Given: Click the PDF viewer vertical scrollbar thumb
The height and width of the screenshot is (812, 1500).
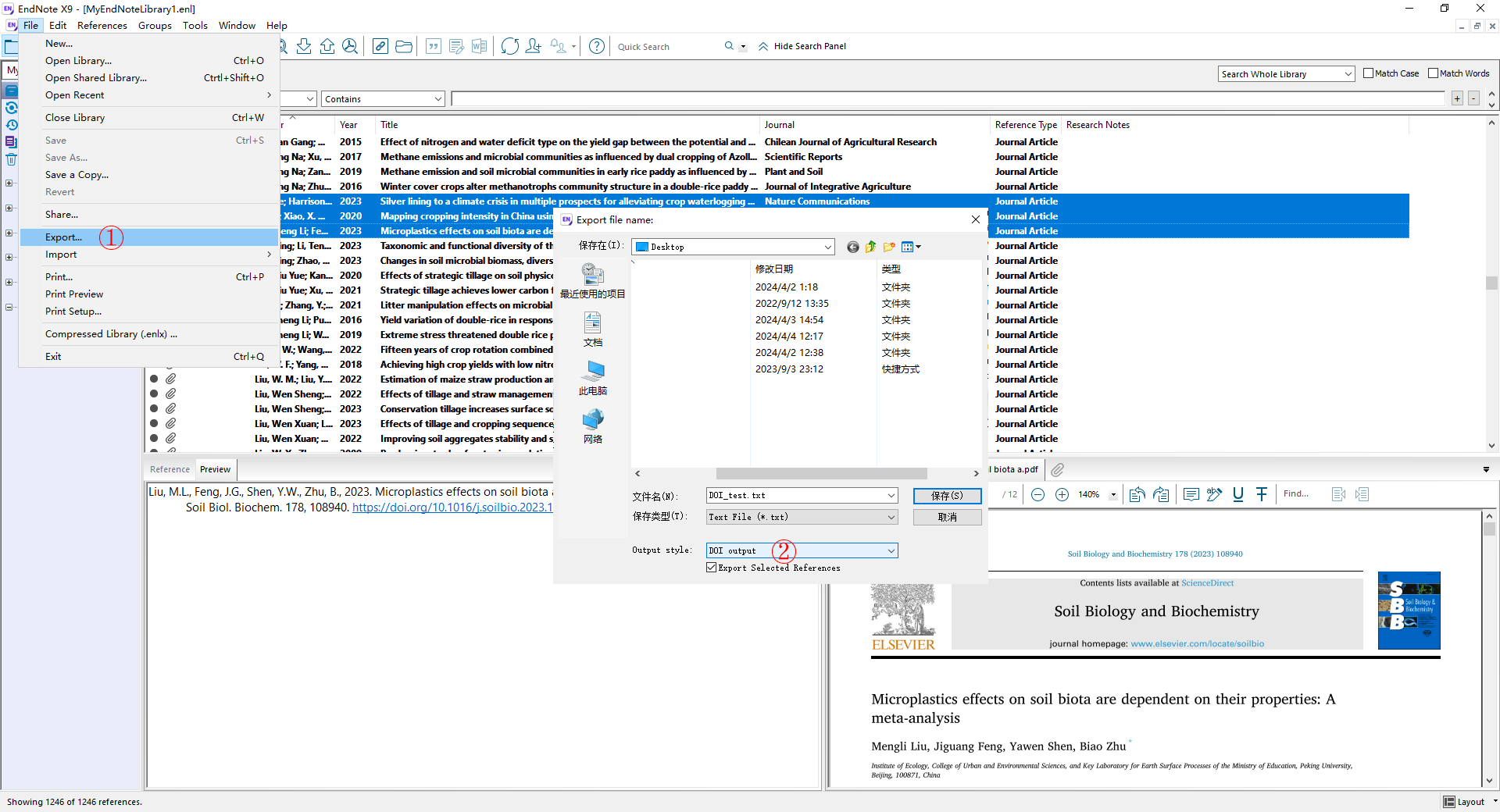Looking at the screenshot, I should pyautogui.click(x=1490, y=529).
